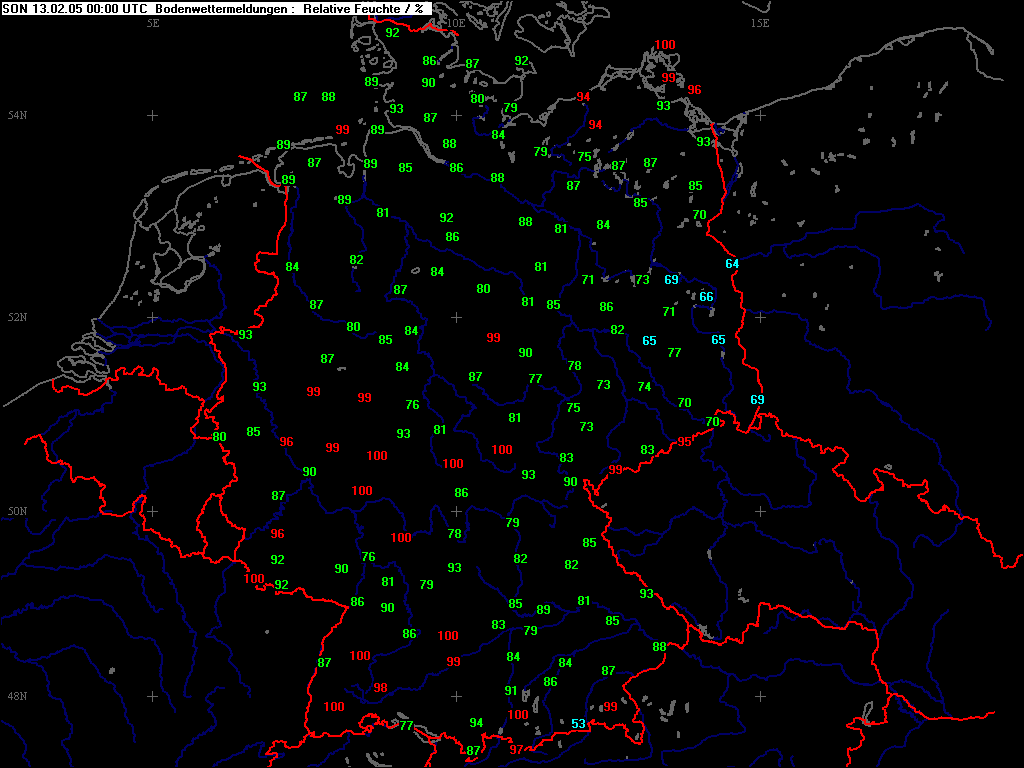Click the 48N latitude label
This screenshot has width=1024, height=768.
pos(17,696)
